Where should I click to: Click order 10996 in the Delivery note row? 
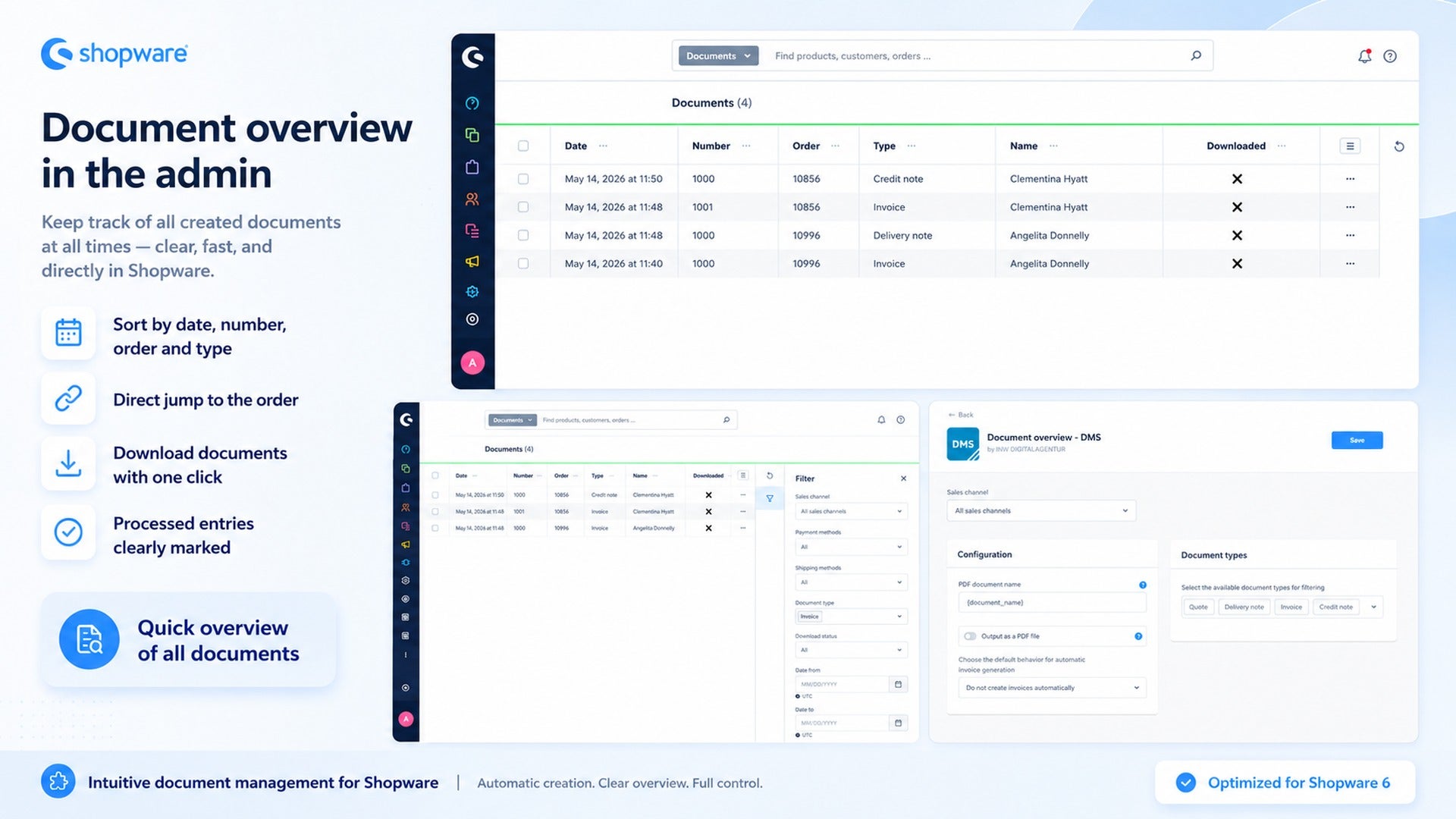click(806, 235)
